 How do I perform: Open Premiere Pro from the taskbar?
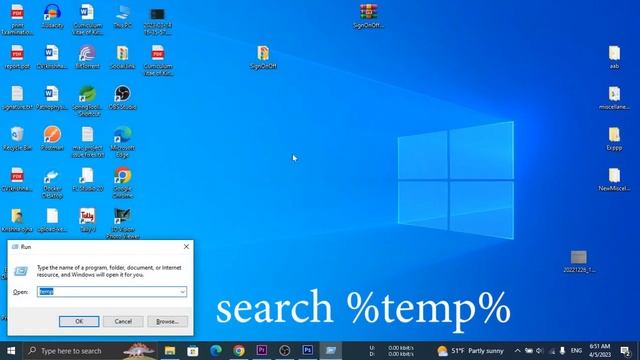[262, 350]
